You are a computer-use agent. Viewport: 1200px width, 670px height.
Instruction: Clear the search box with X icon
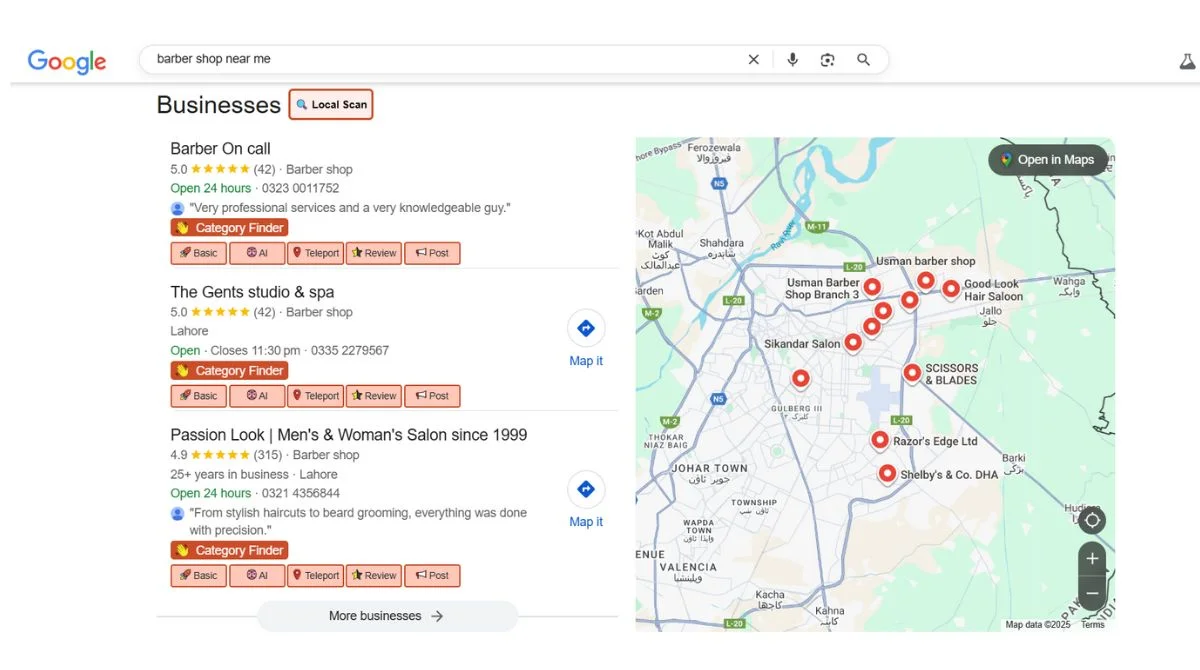pos(754,60)
